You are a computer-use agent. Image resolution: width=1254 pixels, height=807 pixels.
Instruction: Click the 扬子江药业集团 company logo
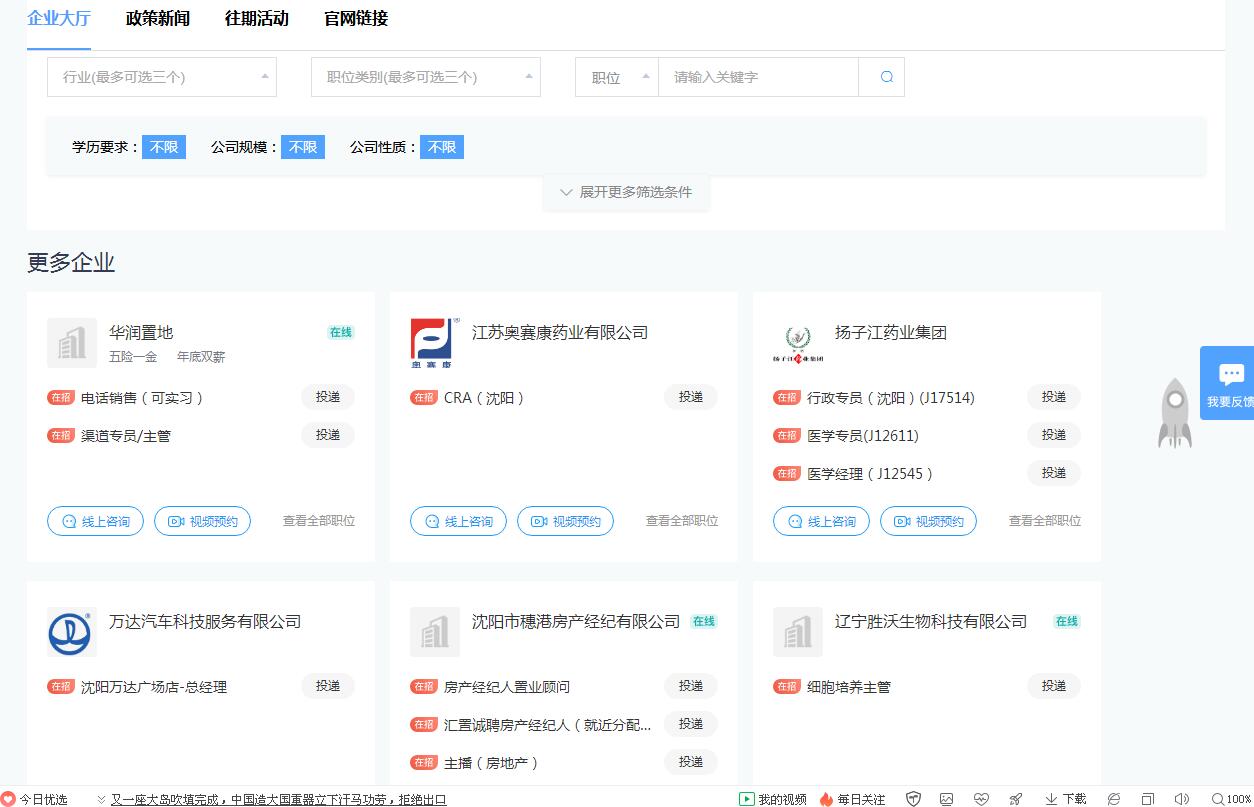[x=798, y=343]
